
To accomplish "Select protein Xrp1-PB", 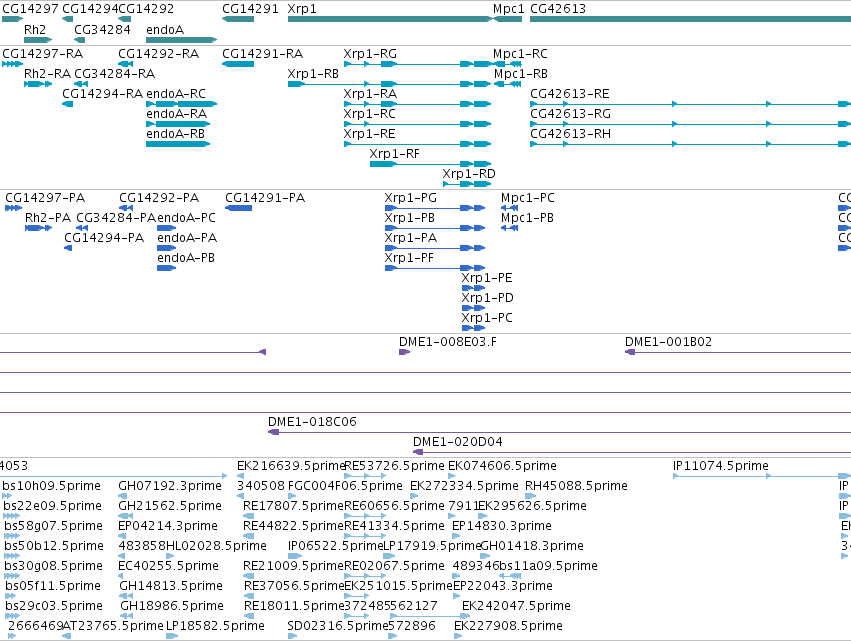I will tap(410, 218).
